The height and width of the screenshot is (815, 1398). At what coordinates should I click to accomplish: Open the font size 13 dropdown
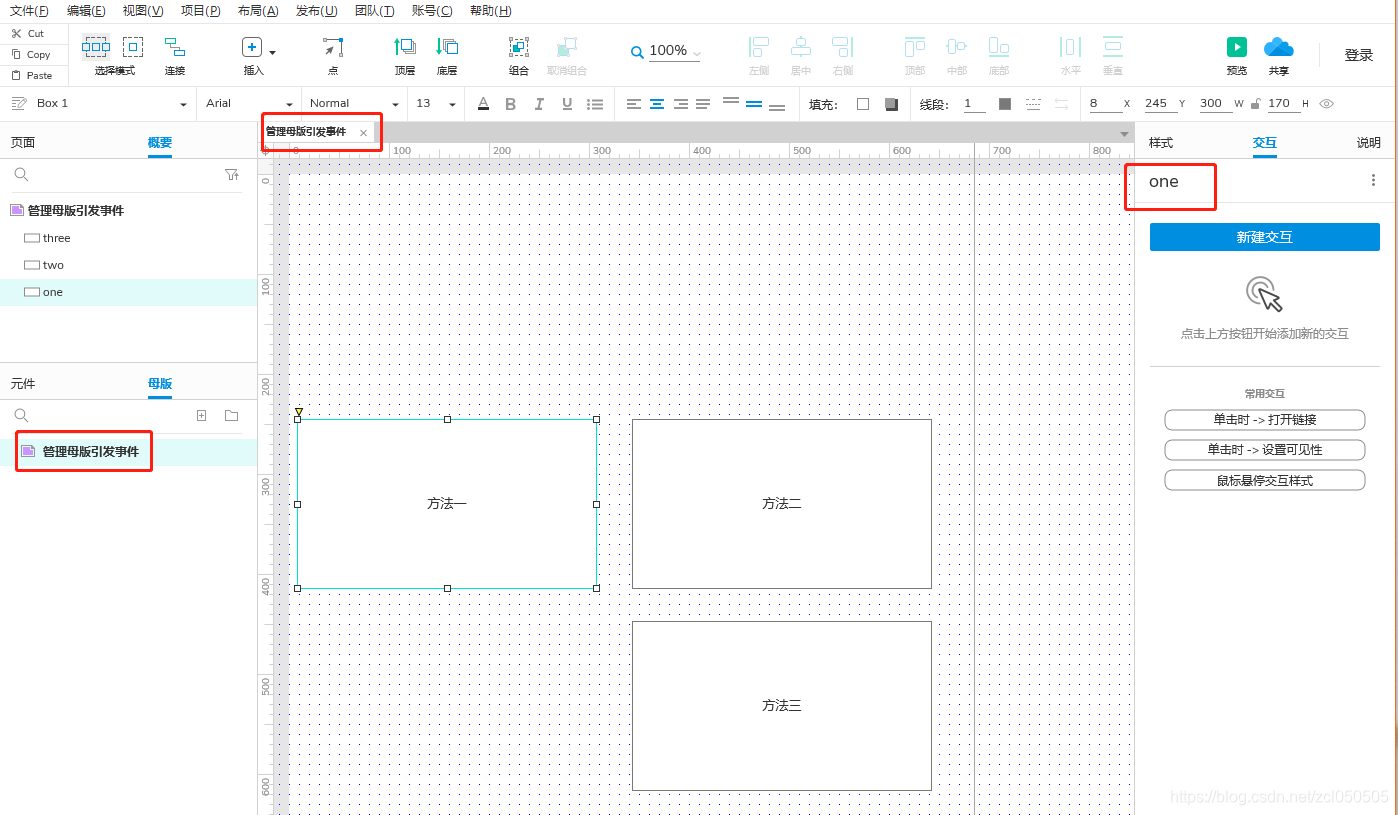[x=452, y=105]
